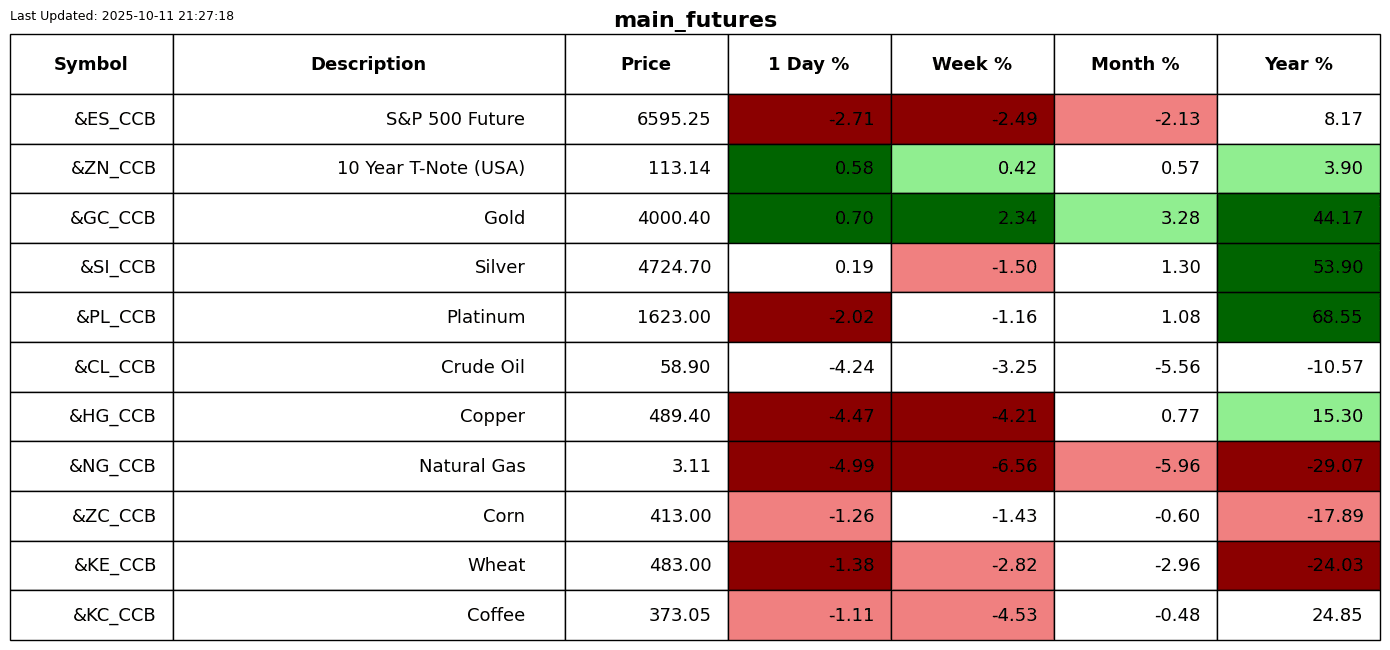Click the light red Coffee week cell -4.53
Viewport: 1390px width, 650px height.
[x=972, y=616]
